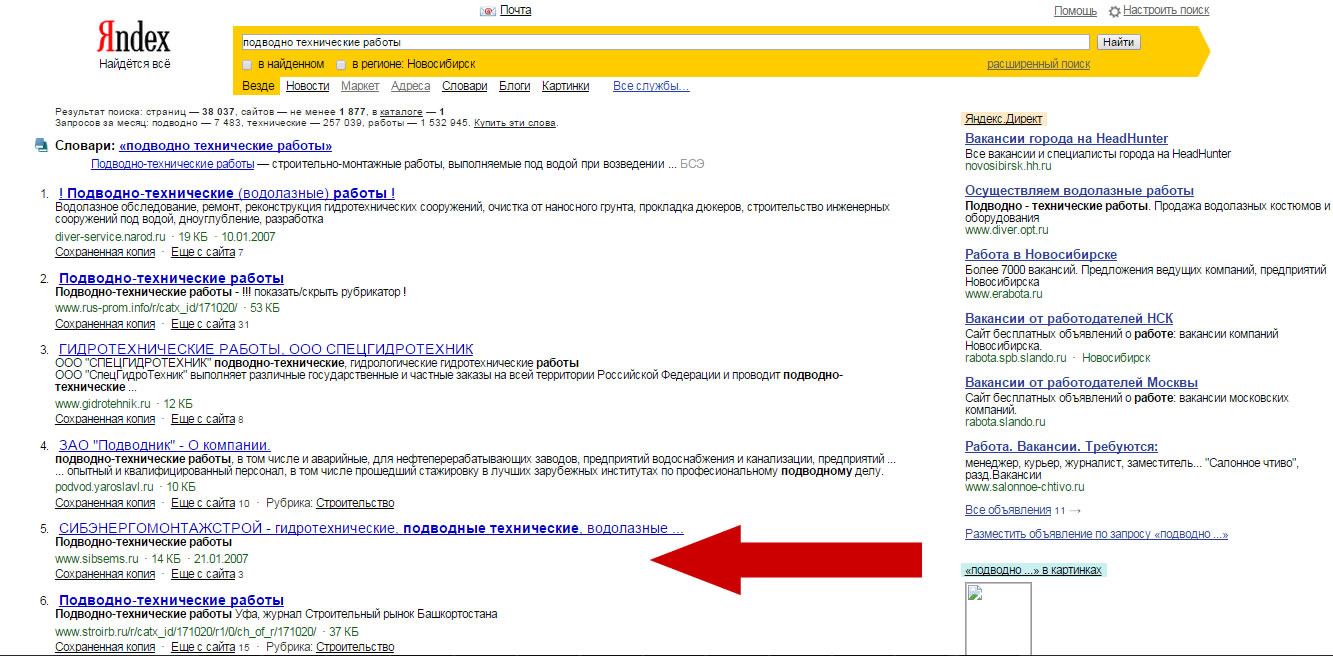This screenshot has height=656, width=1333.
Task: Click 'Еще с сайта' for rus-prom.info result
Action: pos(203,324)
